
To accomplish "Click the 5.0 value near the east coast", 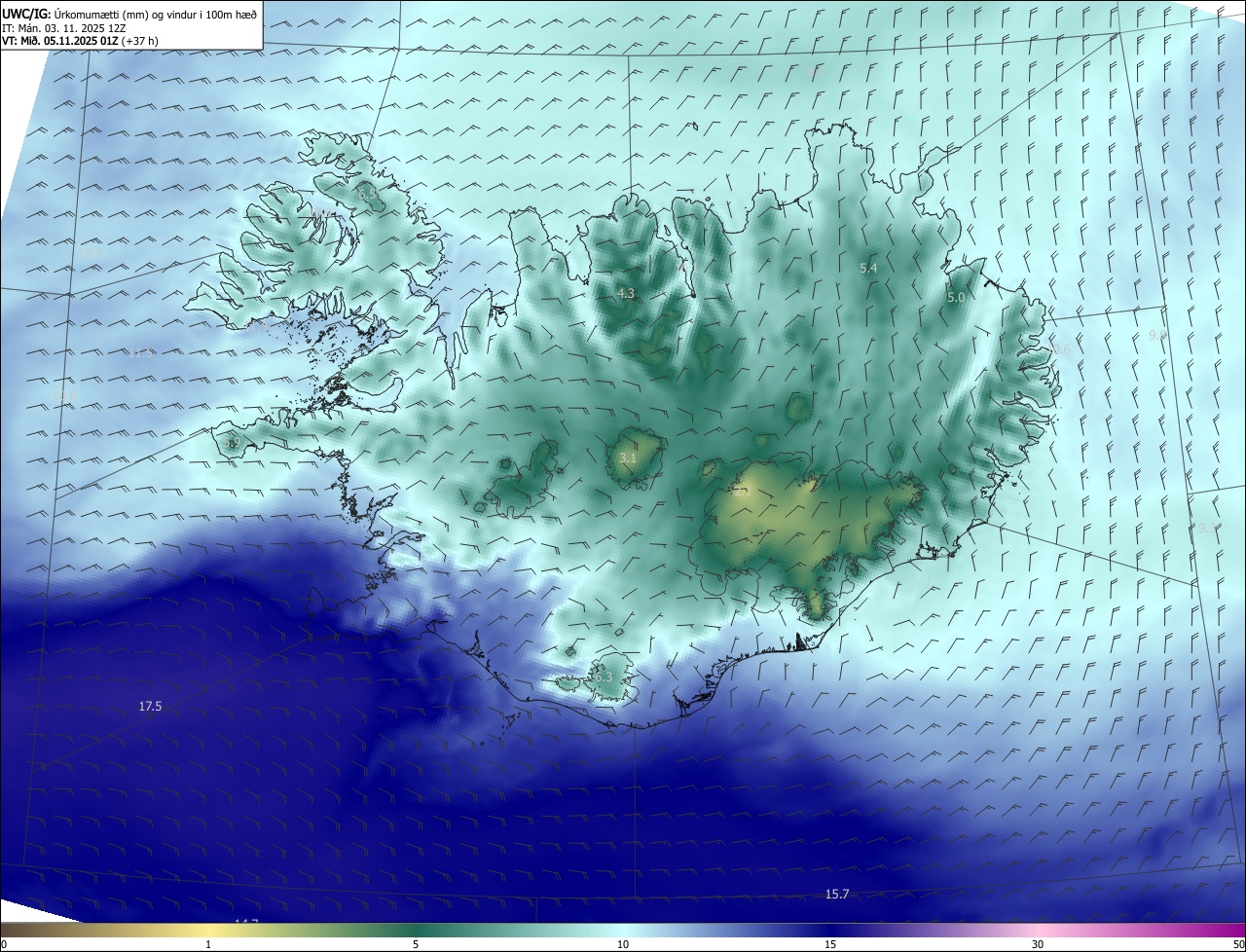I will click(x=955, y=298).
